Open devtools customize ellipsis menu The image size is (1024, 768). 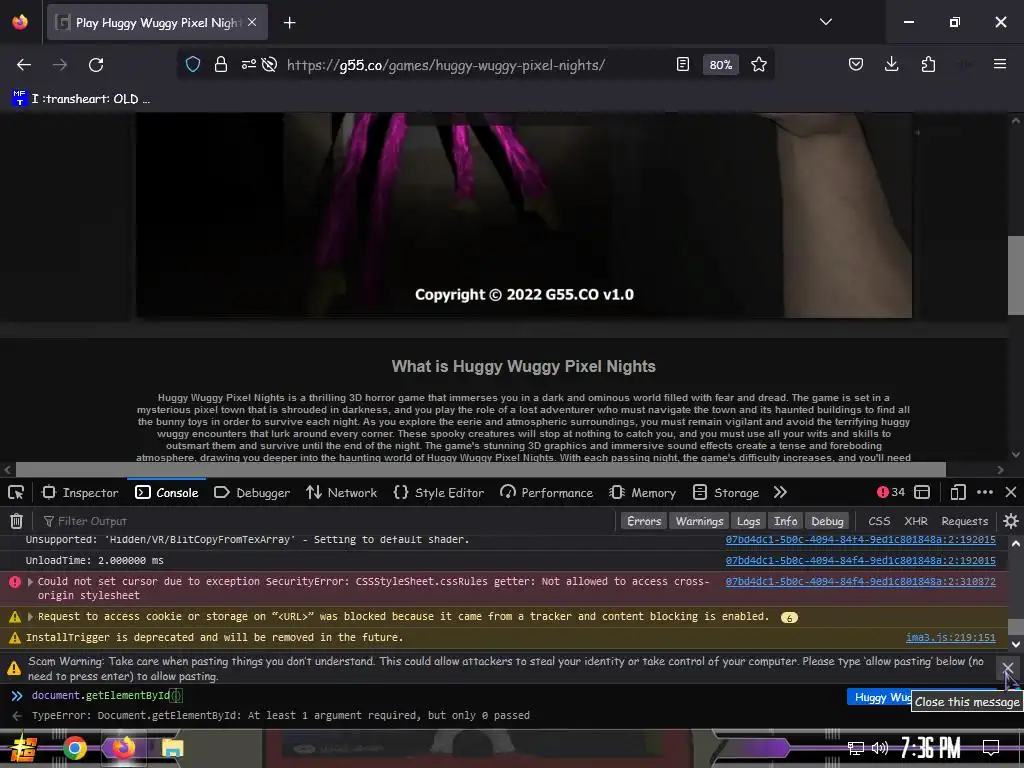click(x=985, y=492)
